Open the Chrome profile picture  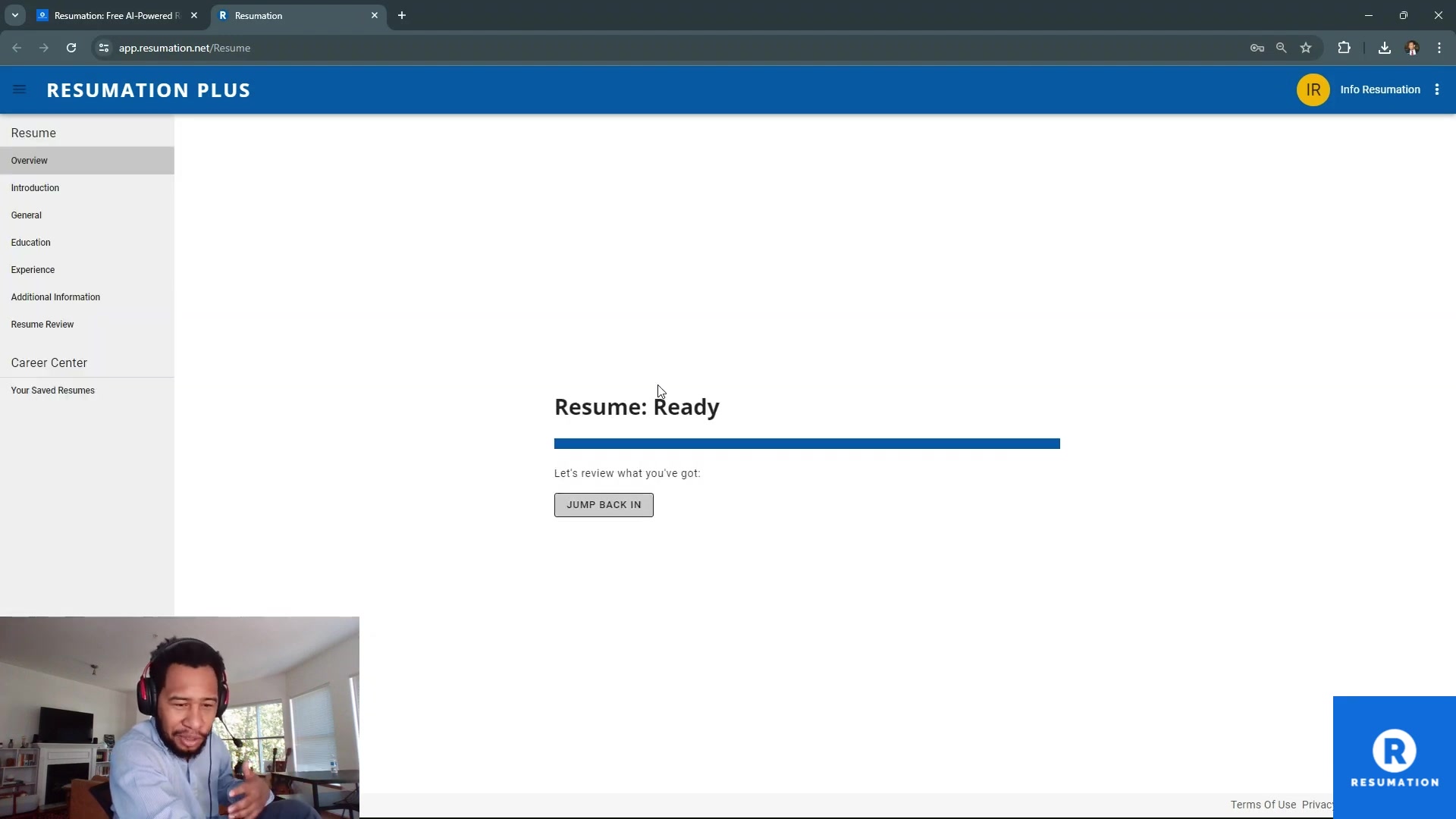(1412, 48)
